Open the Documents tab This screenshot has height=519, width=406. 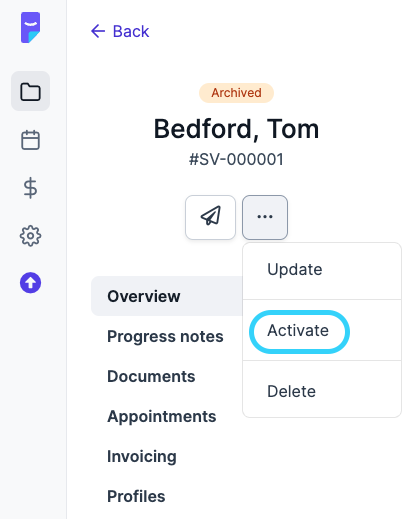click(151, 376)
